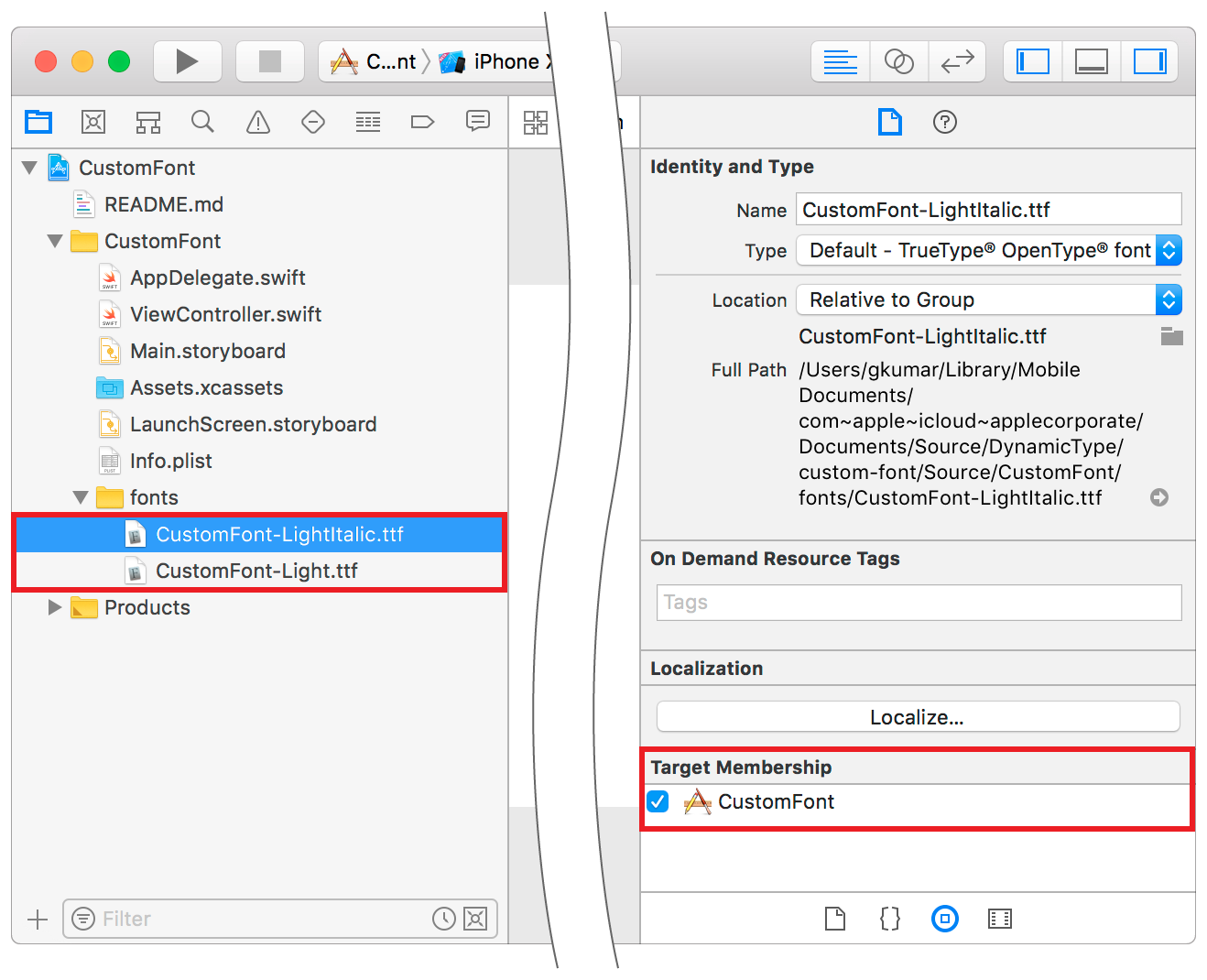Toggle the left navigator panel visibility
Screen dimensions: 1207x980
pyautogui.click(x=1031, y=61)
